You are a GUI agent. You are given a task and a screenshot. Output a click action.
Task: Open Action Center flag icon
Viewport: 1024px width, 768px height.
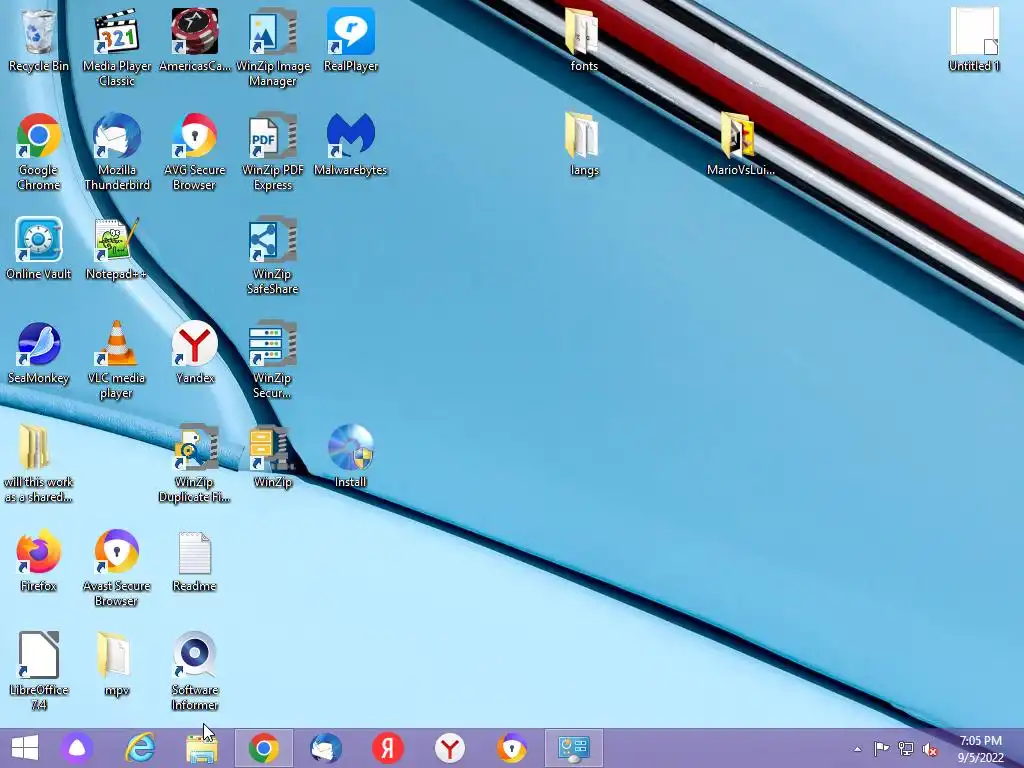point(881,749)
